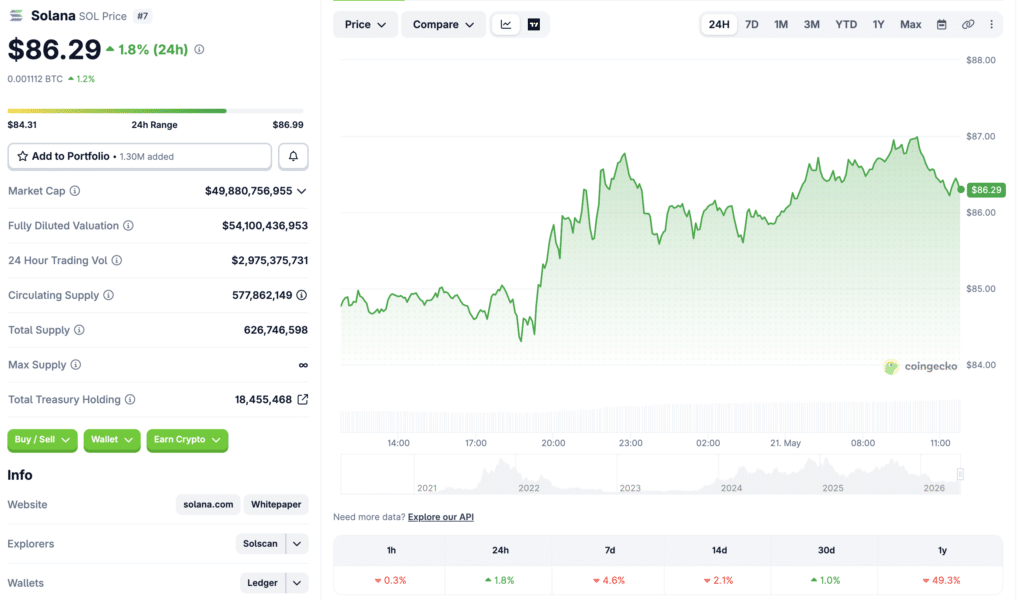Select the 3M chart range
1024x600 pixels.
[811, 24]
